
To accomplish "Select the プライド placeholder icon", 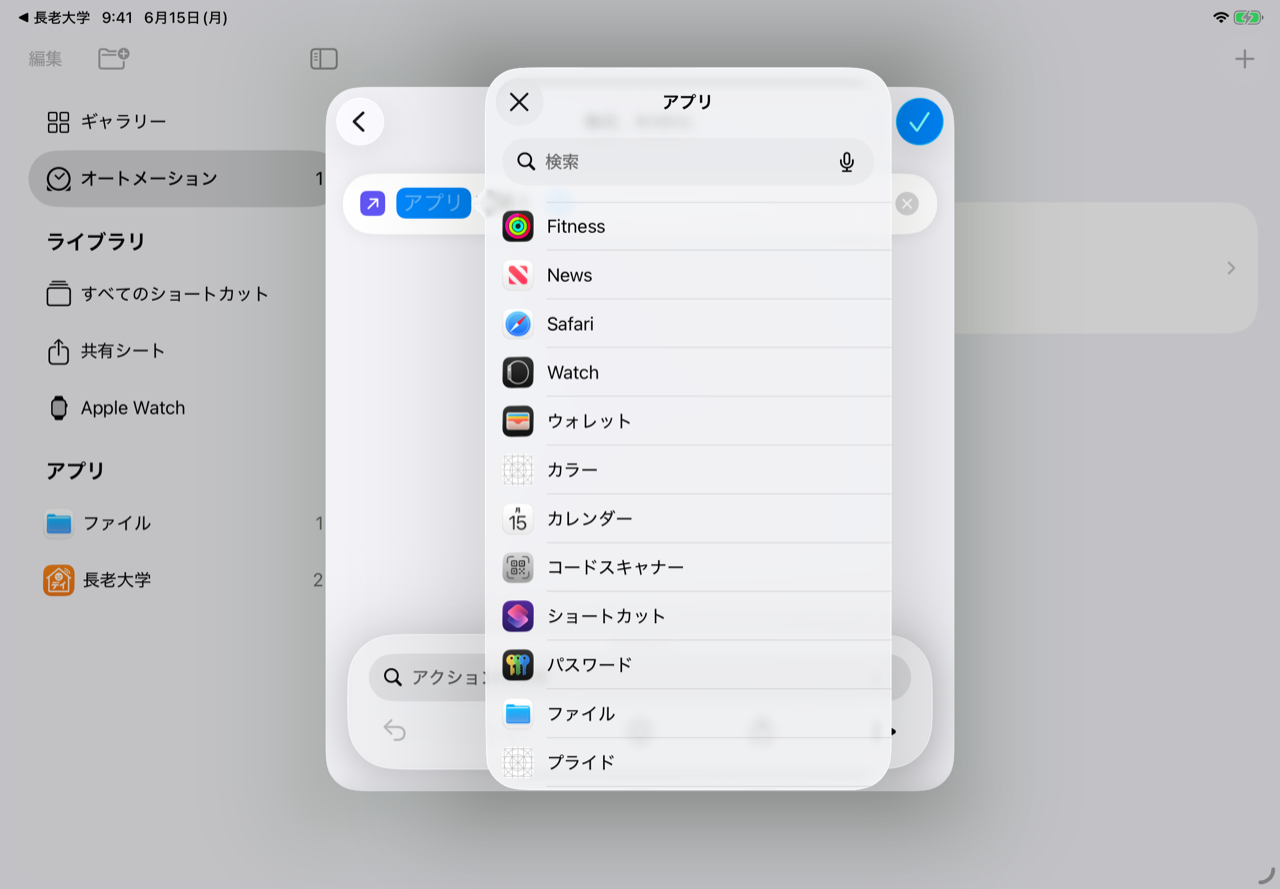I will [x=518, y=763].
